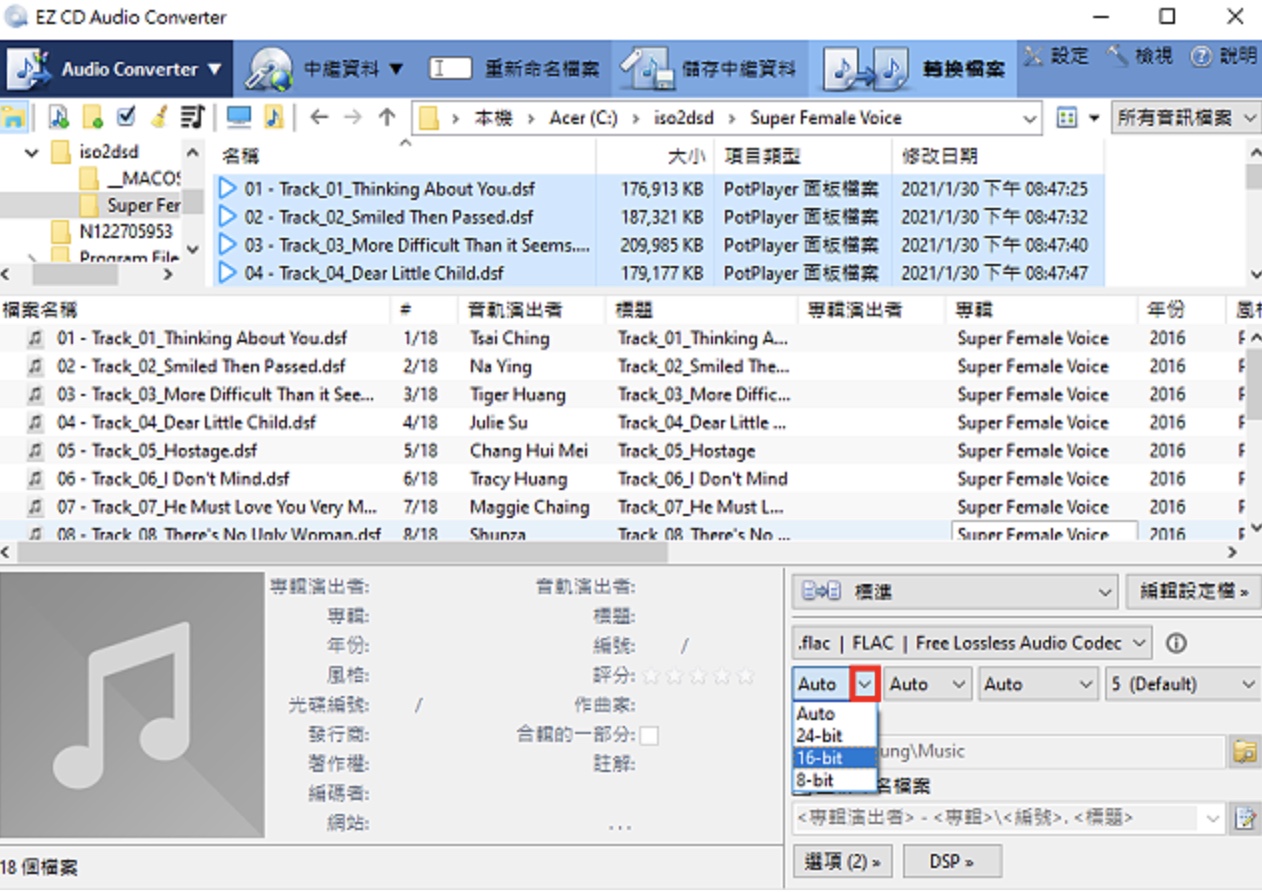The height and width of the screenshot is (892, 1262).
Task: Open the 所有音訊檔案 file type filter dropdown
Action: click(x=1185, y=118)
